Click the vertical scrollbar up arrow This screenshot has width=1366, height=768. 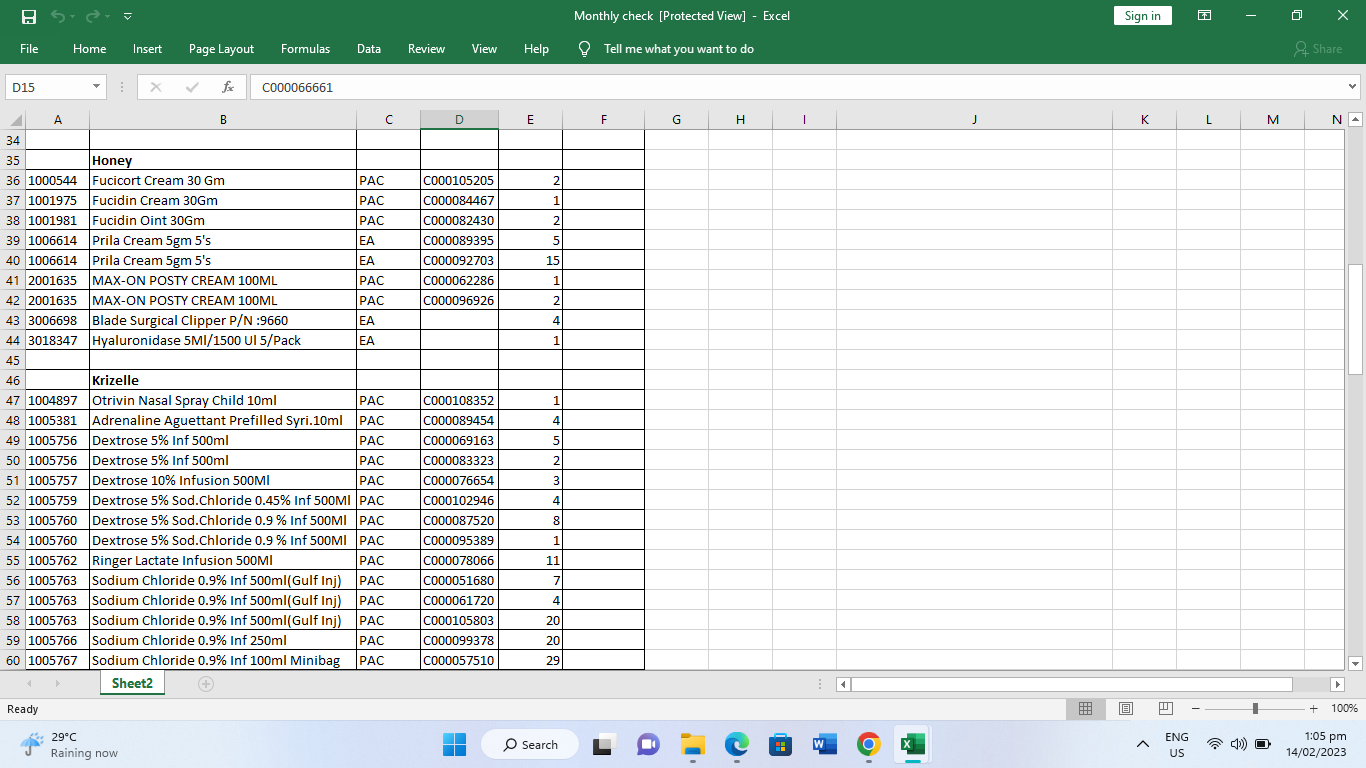point(1356,120)
